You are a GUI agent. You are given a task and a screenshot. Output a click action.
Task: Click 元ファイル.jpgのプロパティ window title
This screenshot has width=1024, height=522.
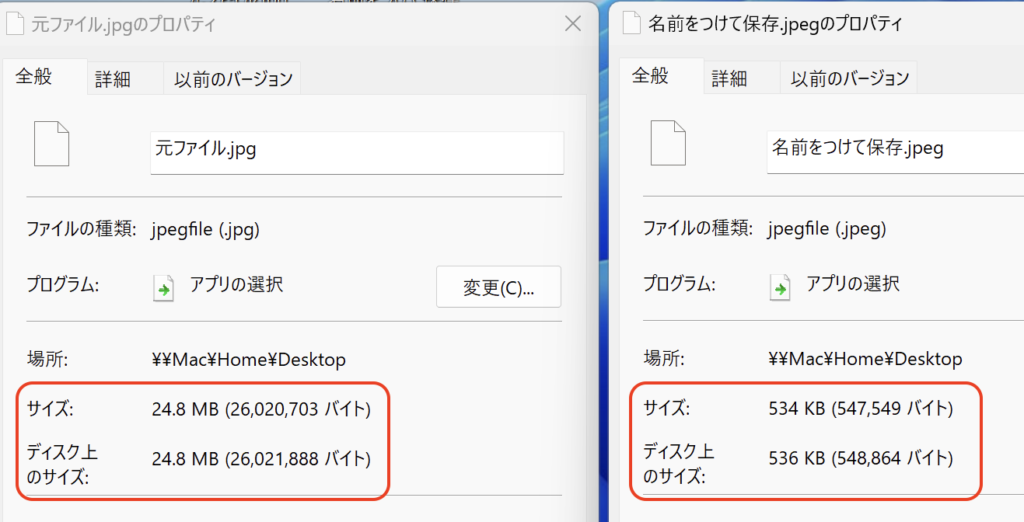tap(123, 24)
